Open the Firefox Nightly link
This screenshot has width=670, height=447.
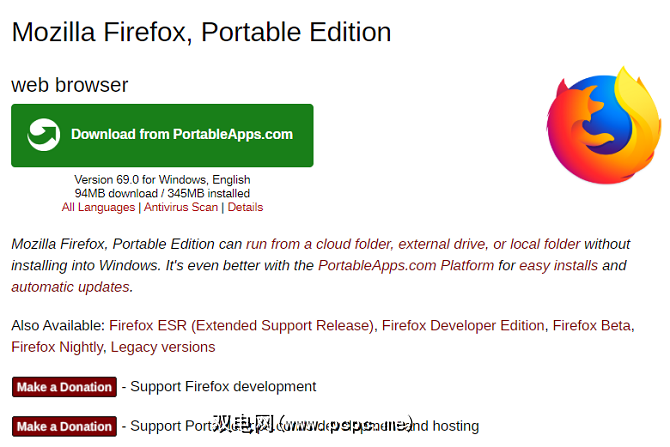point(57,347)
